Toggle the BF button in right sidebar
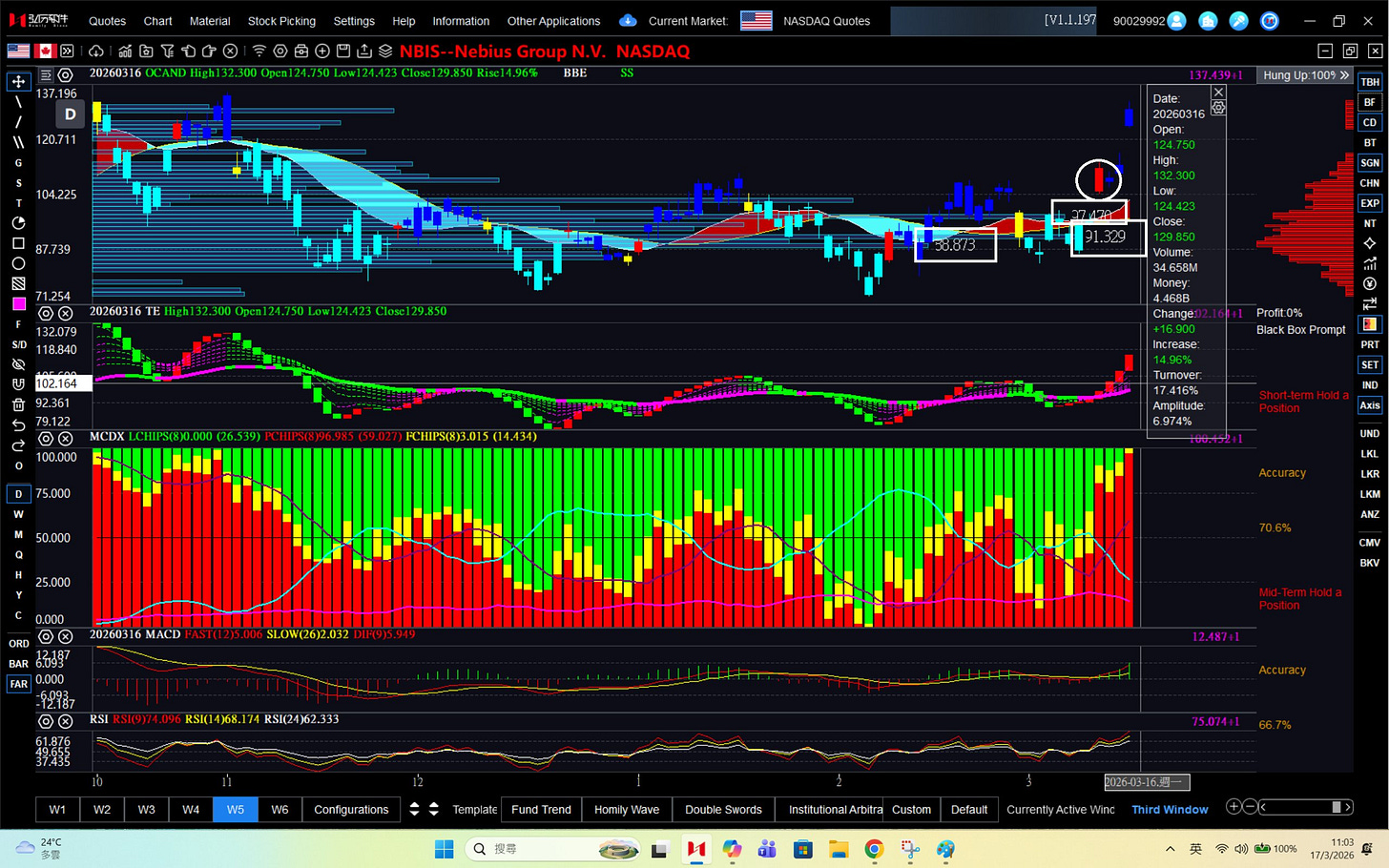The image size is (1389, 868). pos(1370,102)
